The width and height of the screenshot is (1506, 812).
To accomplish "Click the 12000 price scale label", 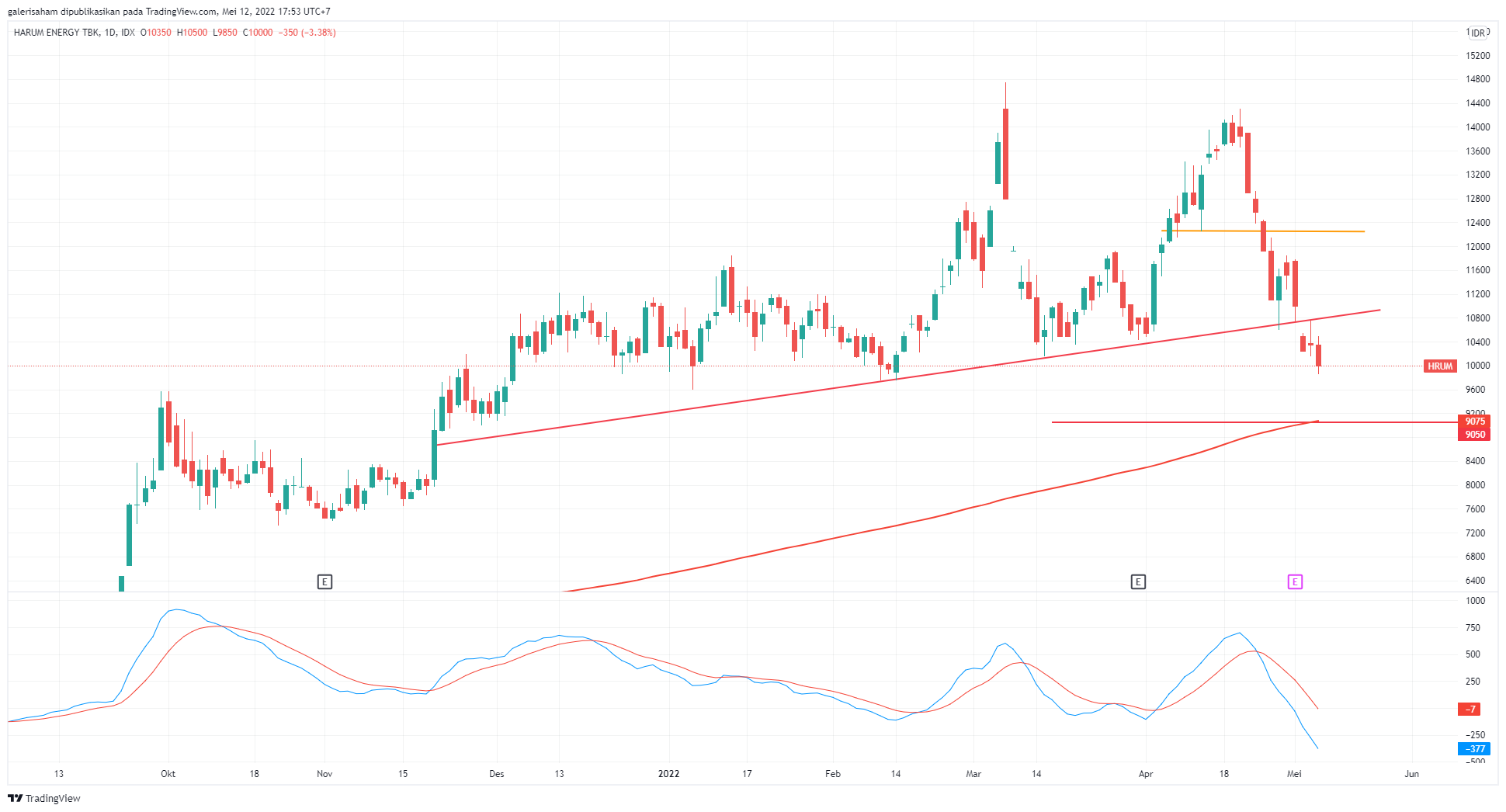I will tap(1478, 247).
